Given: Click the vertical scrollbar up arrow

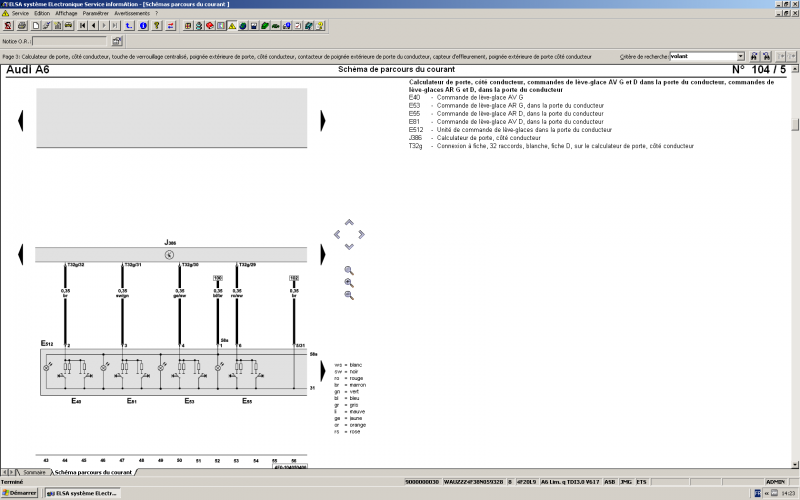Looking at the screenshot, I should [x=795, y=68].
